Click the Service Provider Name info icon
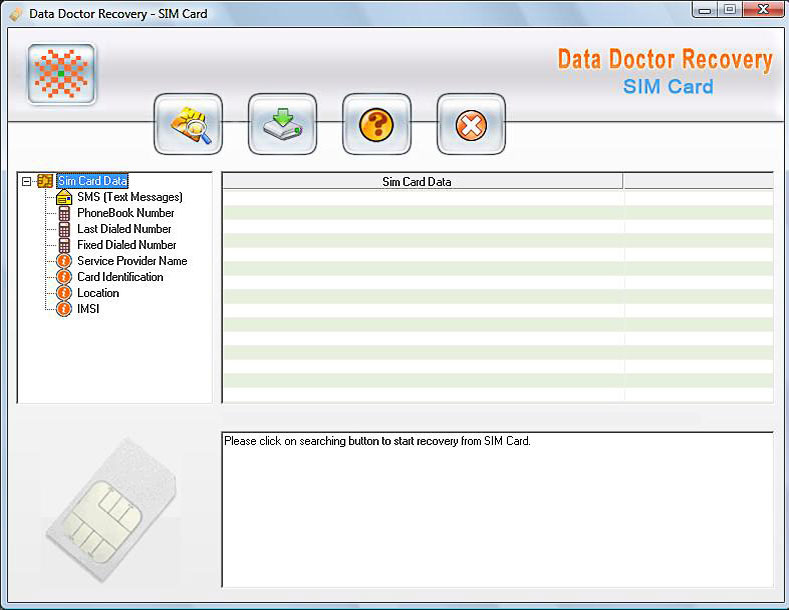The width and height of the screenshot is (789, 610). (x=64, y=261)
